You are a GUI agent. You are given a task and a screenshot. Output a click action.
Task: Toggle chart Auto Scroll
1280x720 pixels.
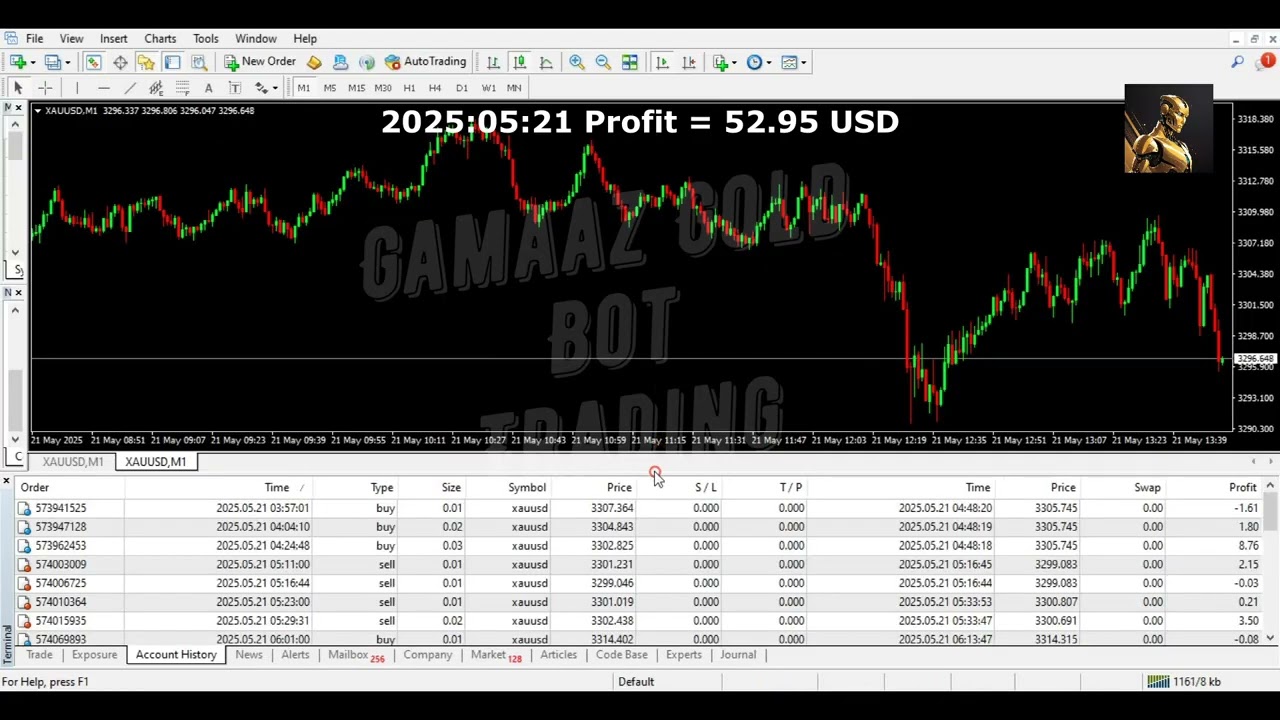point(662,62)
